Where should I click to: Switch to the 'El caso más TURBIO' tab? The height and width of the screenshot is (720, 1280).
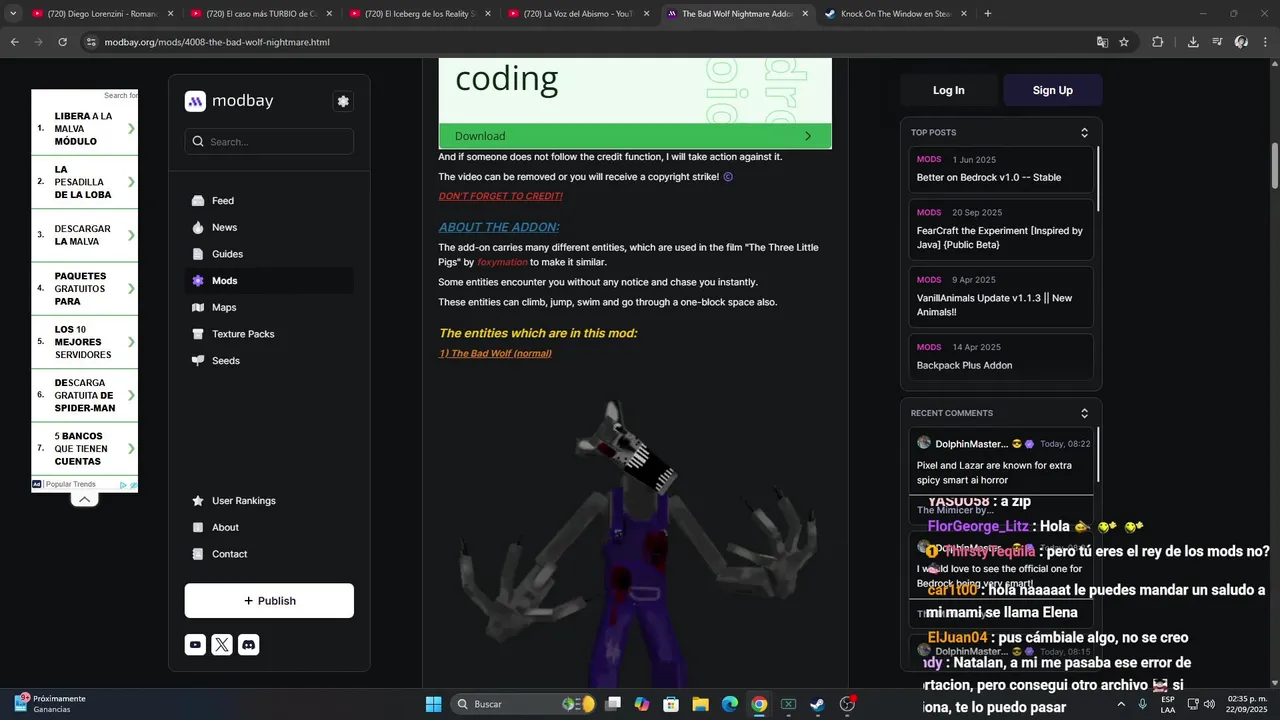coord(262,14)
